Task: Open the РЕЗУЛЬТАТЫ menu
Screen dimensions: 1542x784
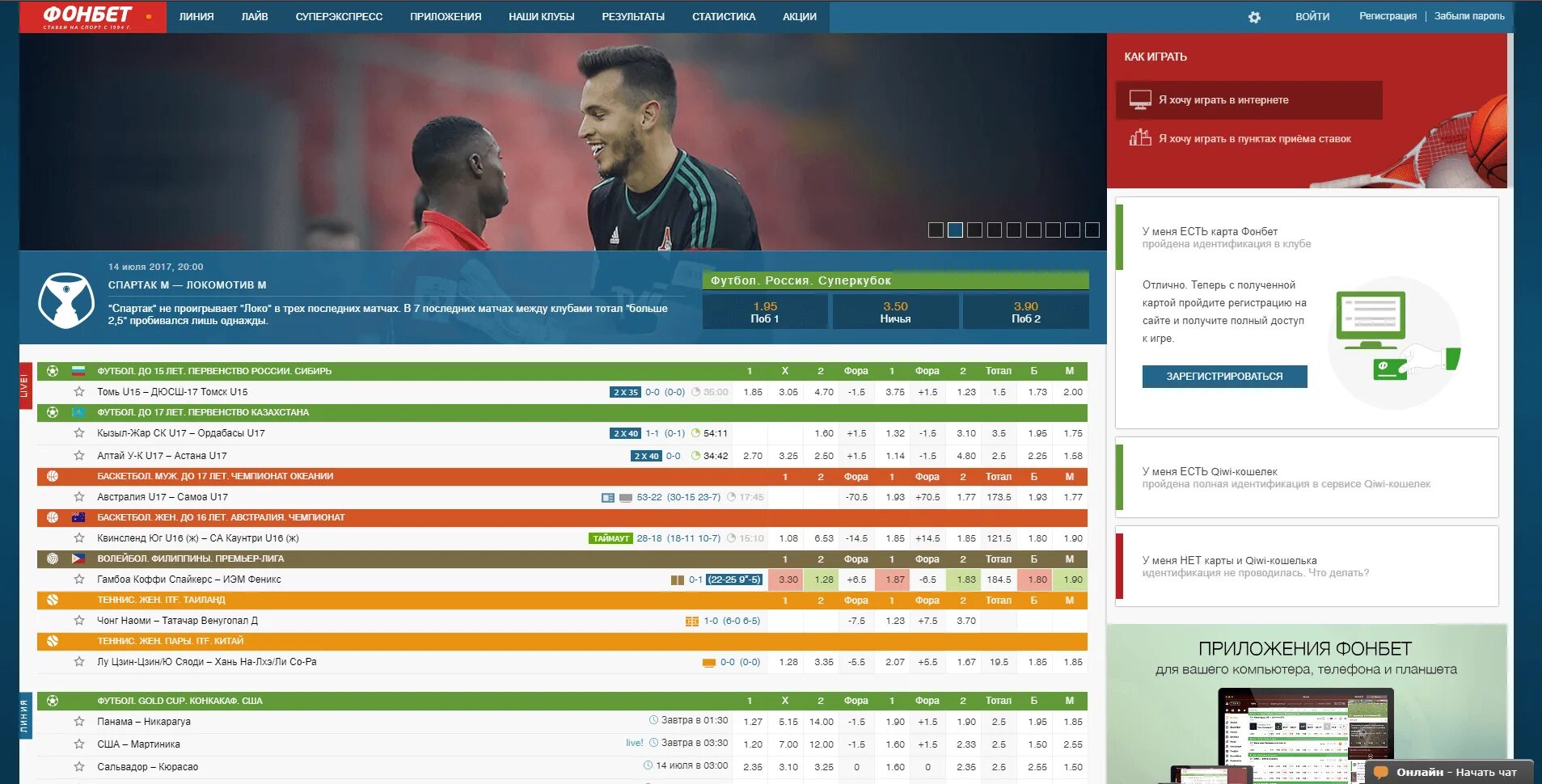Action: [x=633, y=16]
